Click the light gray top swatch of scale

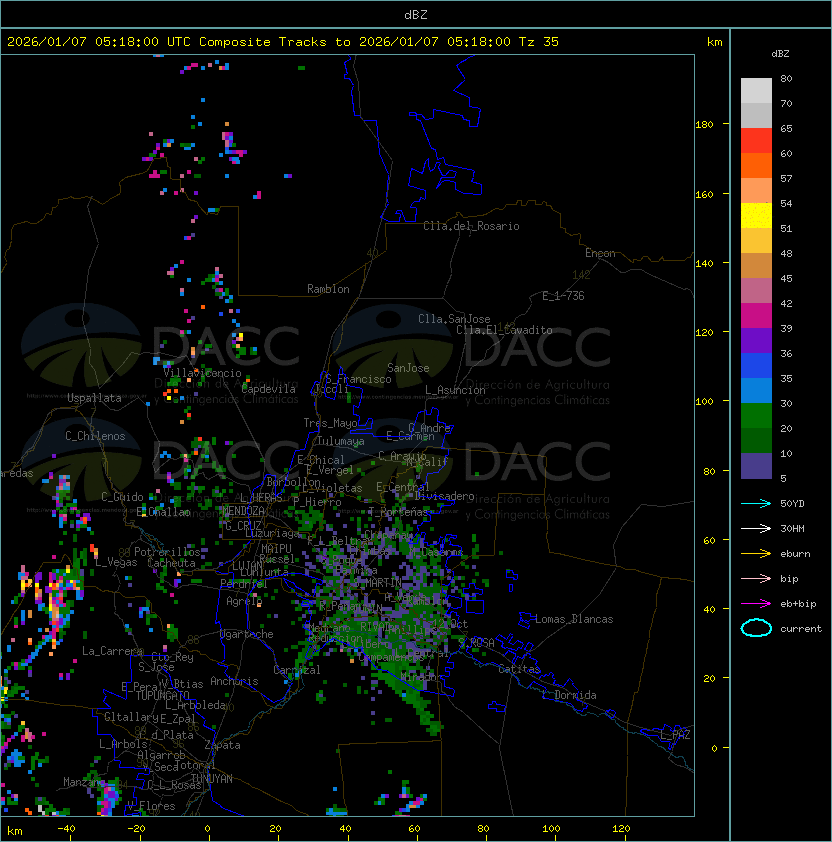coord(756,91)
